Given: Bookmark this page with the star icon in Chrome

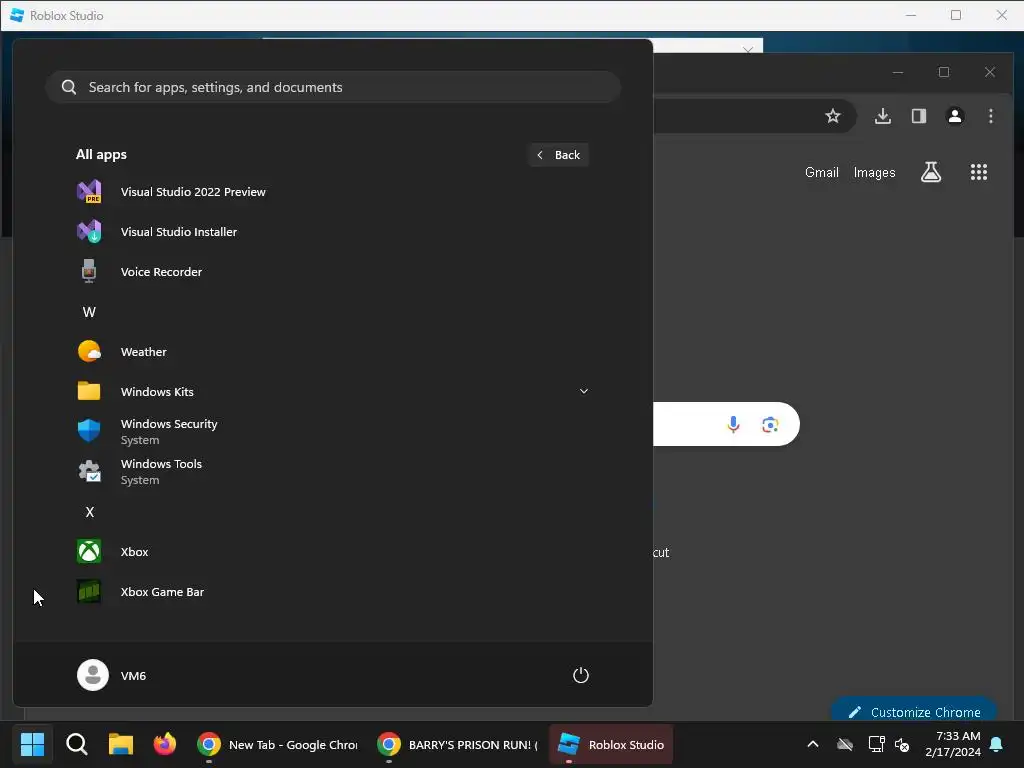Looking at the screenshot, I should pos(833,116).
